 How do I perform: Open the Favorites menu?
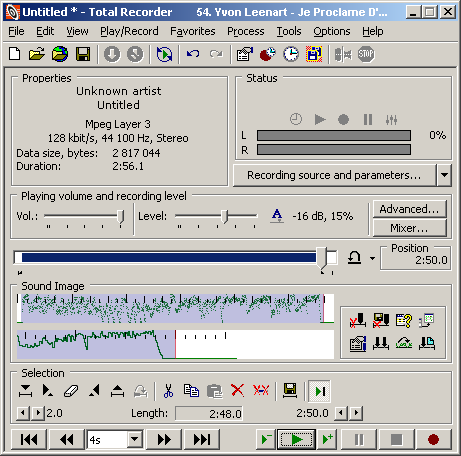pos(193,31)
